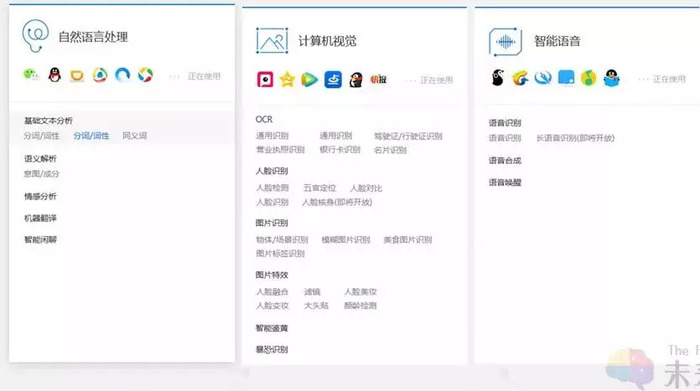The height and width of the screenshot is (391, 700).
Task: Click the 智能语音 sound wave icon
Action: pos(505,42)
